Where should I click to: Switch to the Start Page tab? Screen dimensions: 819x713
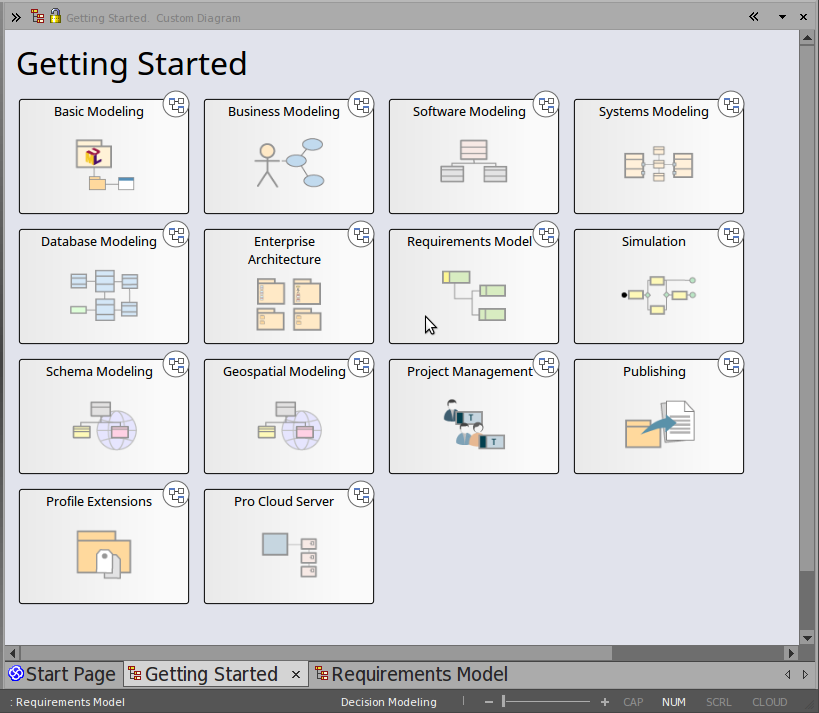click(62, 674)
